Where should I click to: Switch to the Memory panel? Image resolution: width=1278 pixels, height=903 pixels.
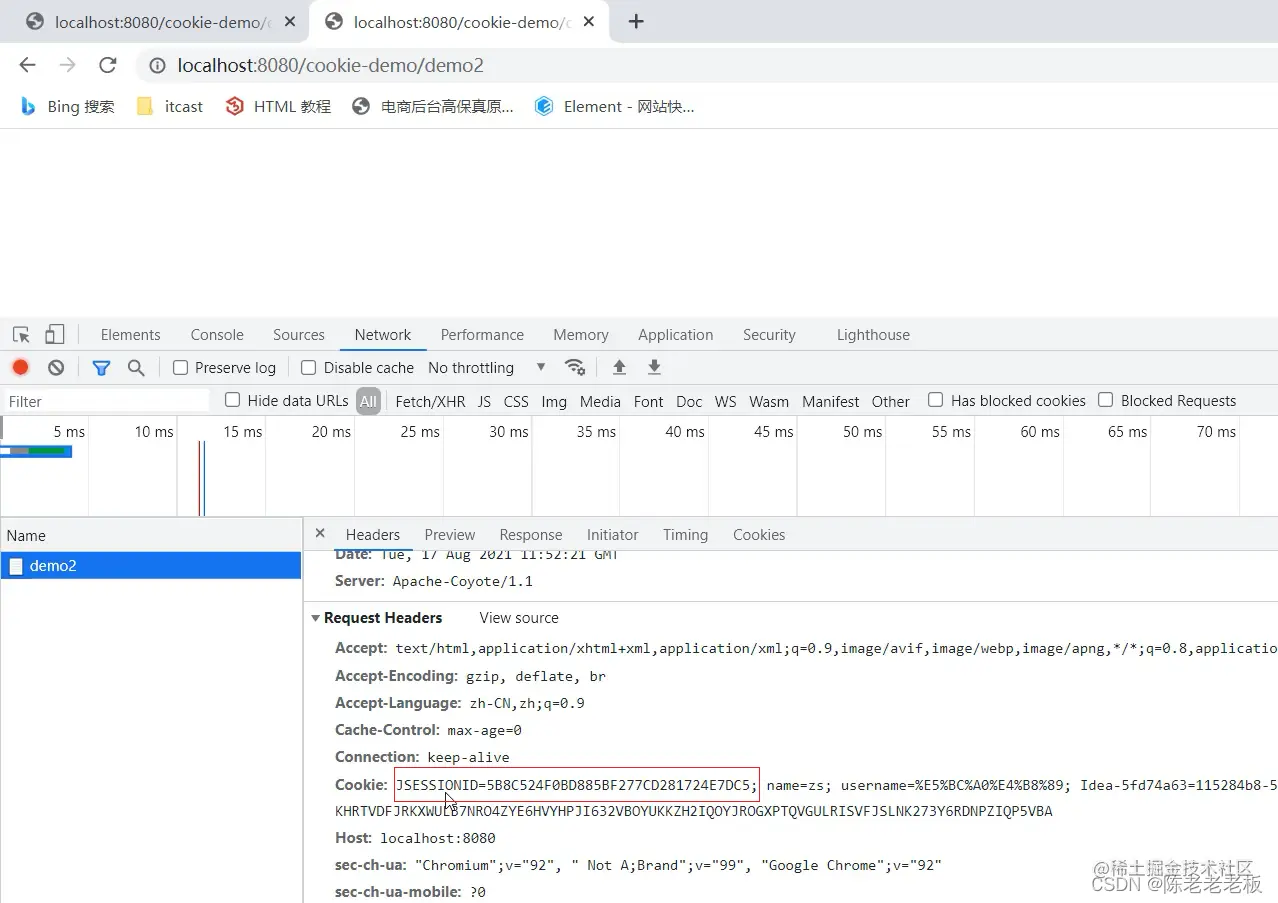point(580,335)
